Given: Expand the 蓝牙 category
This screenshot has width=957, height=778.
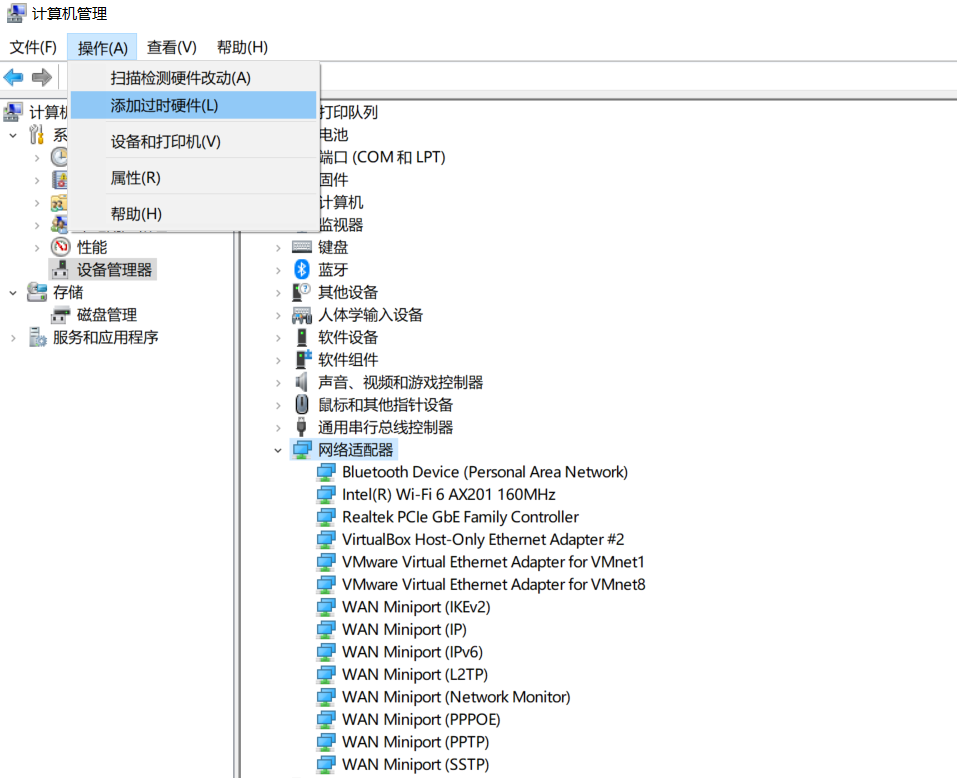Looking at the screenshot, I should [278, 270].
